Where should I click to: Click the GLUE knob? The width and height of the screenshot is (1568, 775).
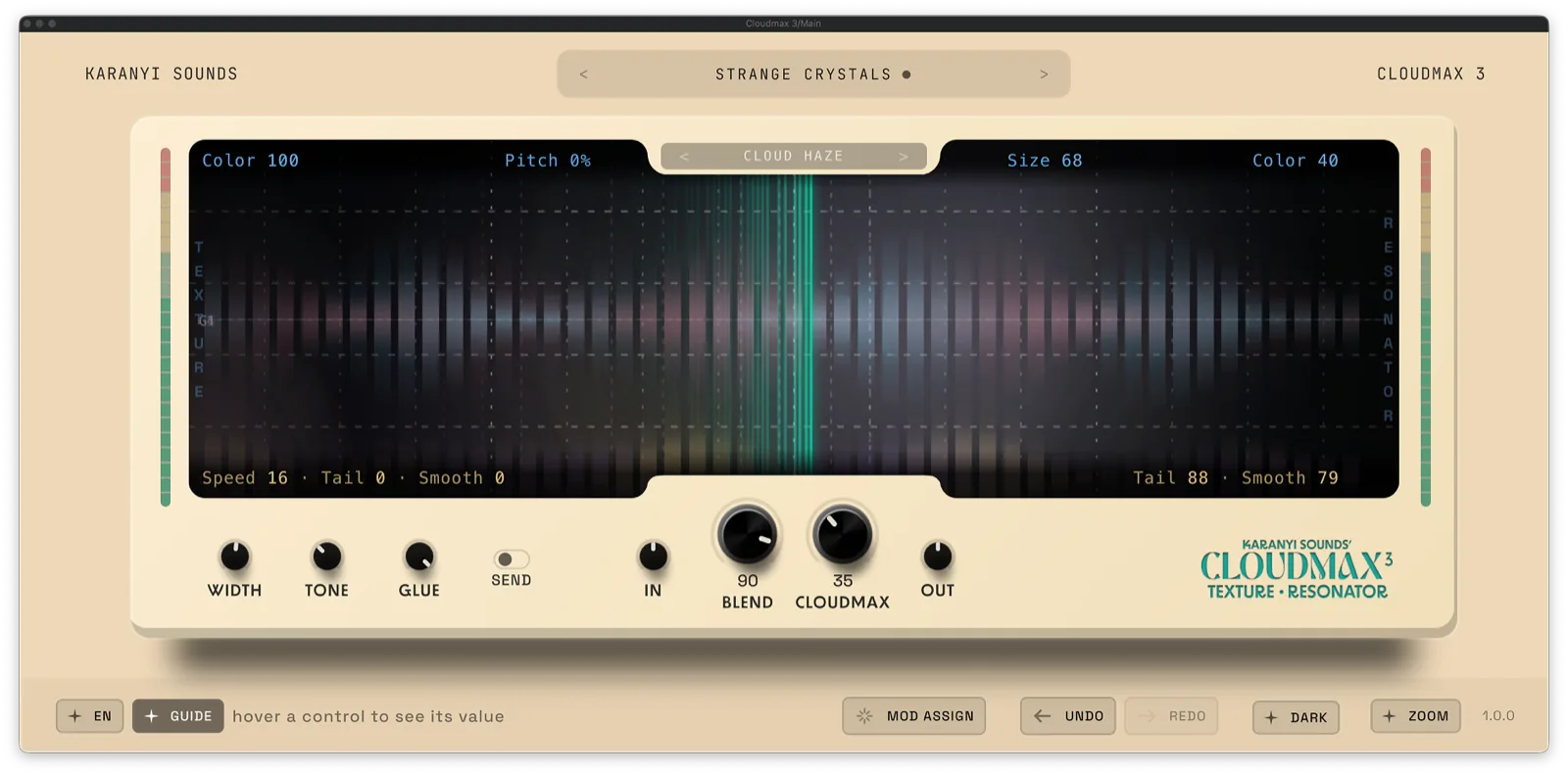[419, 557]
